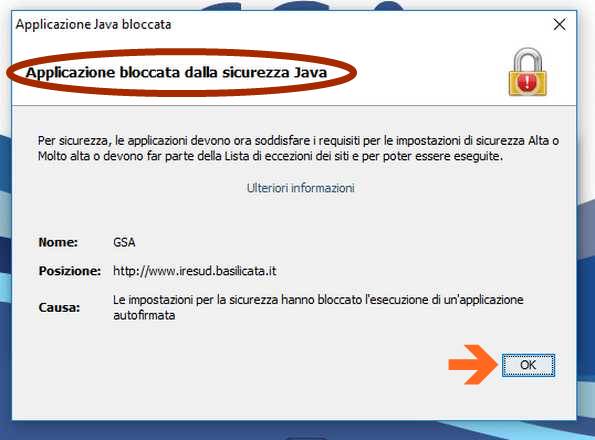Click the title bar text Applicazione Java bloccata
This screenshot has width=595, height=440.
coord(93,25)
